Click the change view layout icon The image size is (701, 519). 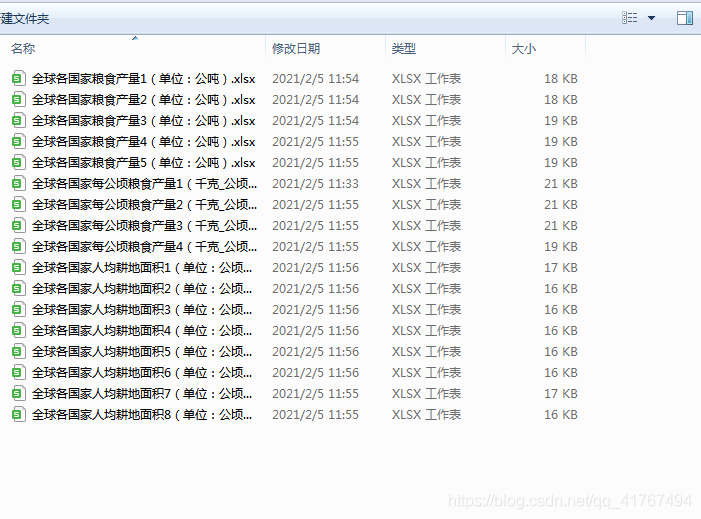629,18
